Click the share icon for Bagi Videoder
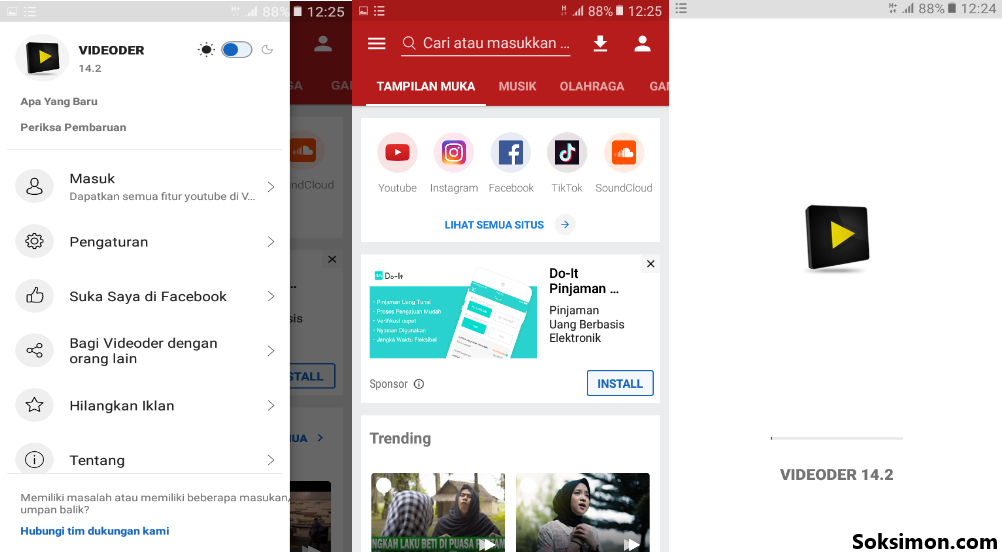The width and height of the screenshot is (1002, 552). (x=35, y=351)
